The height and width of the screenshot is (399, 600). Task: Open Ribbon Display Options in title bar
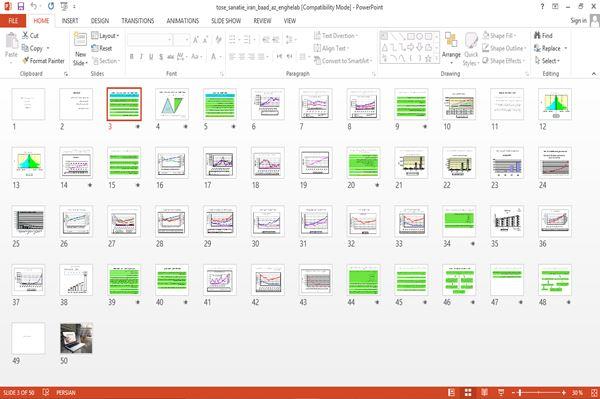click(555, 7)
